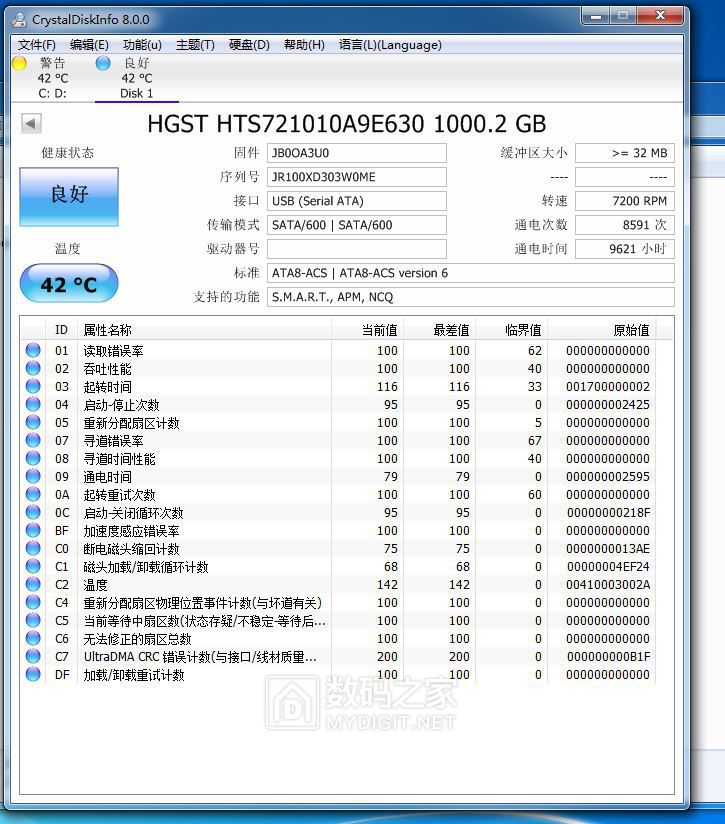Click status orb for C1 磁头加载/卸载循环计数 row
This screenshot has width=725, height=824.
[33, 566]
